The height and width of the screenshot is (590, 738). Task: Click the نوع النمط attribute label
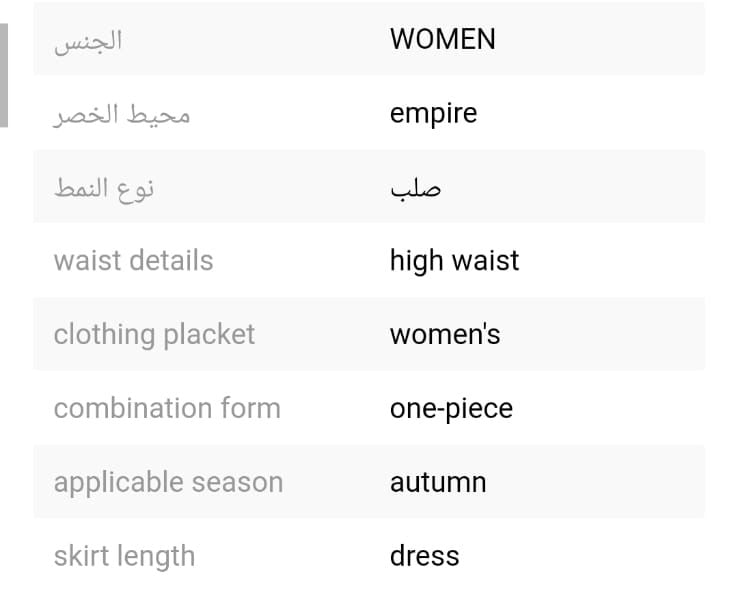104,187
